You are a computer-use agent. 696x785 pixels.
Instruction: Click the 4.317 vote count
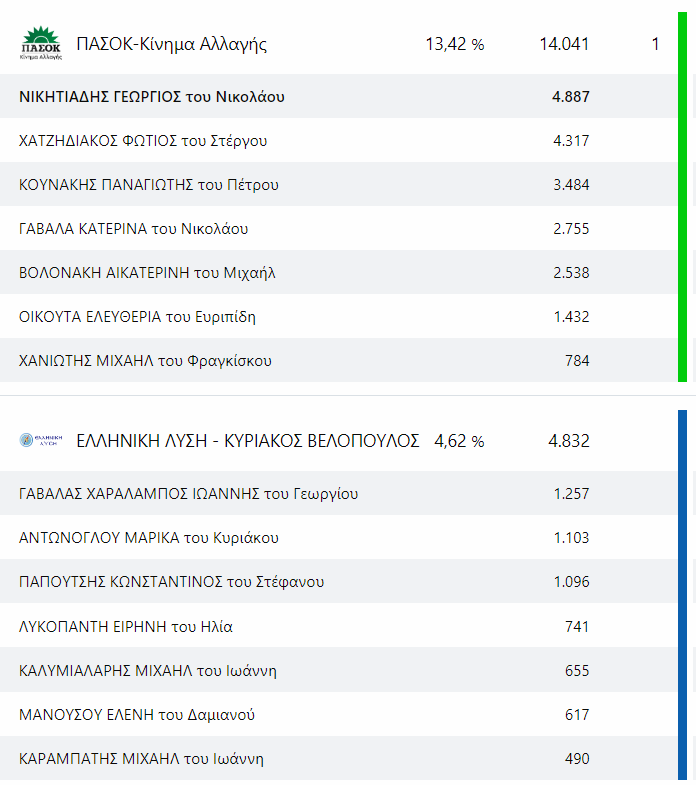571,141
